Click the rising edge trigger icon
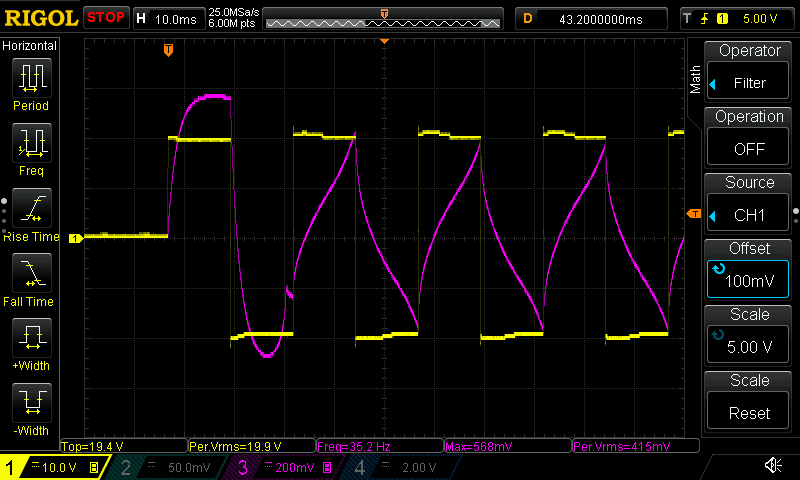 click(705, 19)
